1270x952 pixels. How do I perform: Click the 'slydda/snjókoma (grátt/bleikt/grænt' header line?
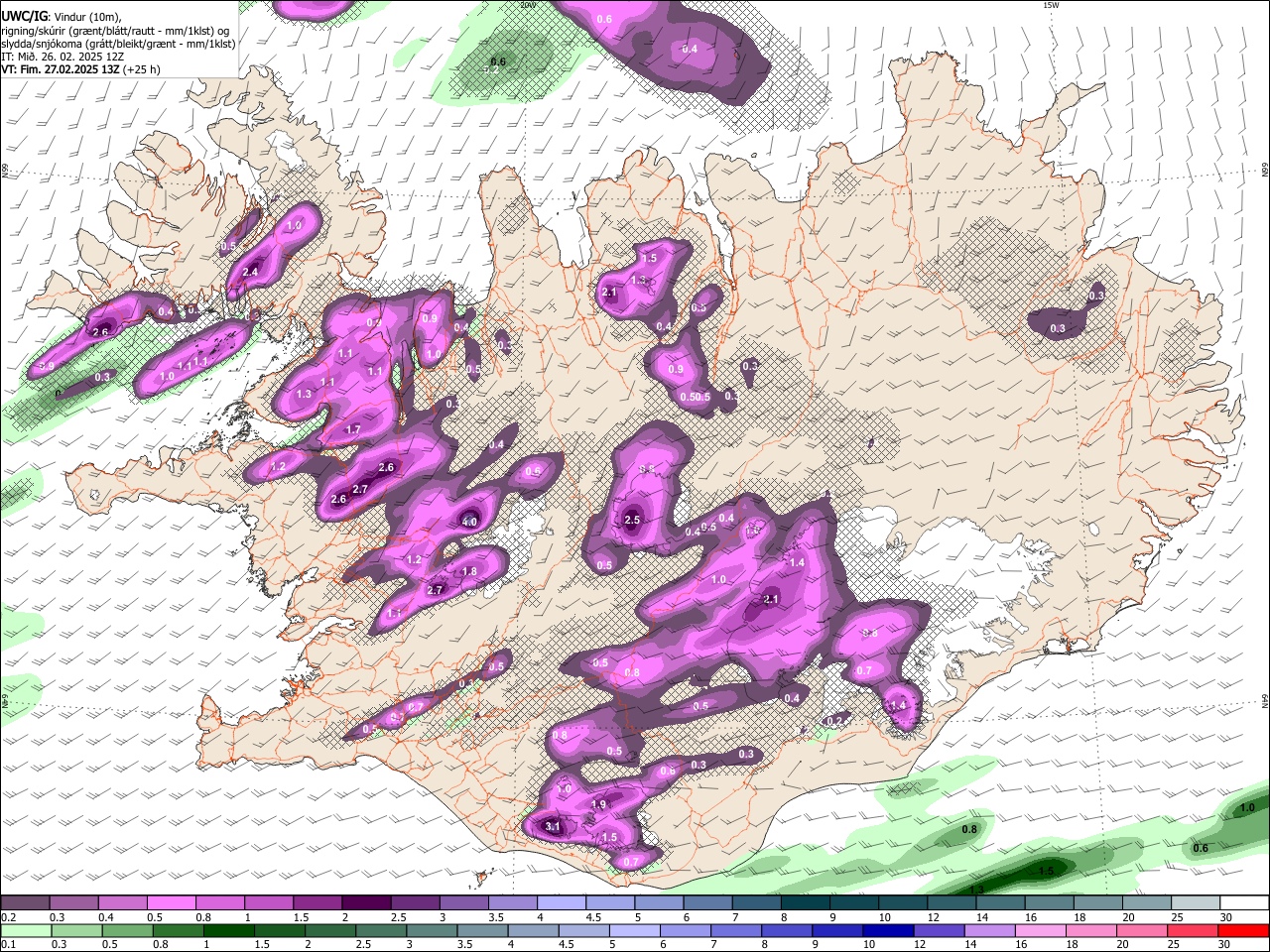pyautogui.click(x=118, y=44)
